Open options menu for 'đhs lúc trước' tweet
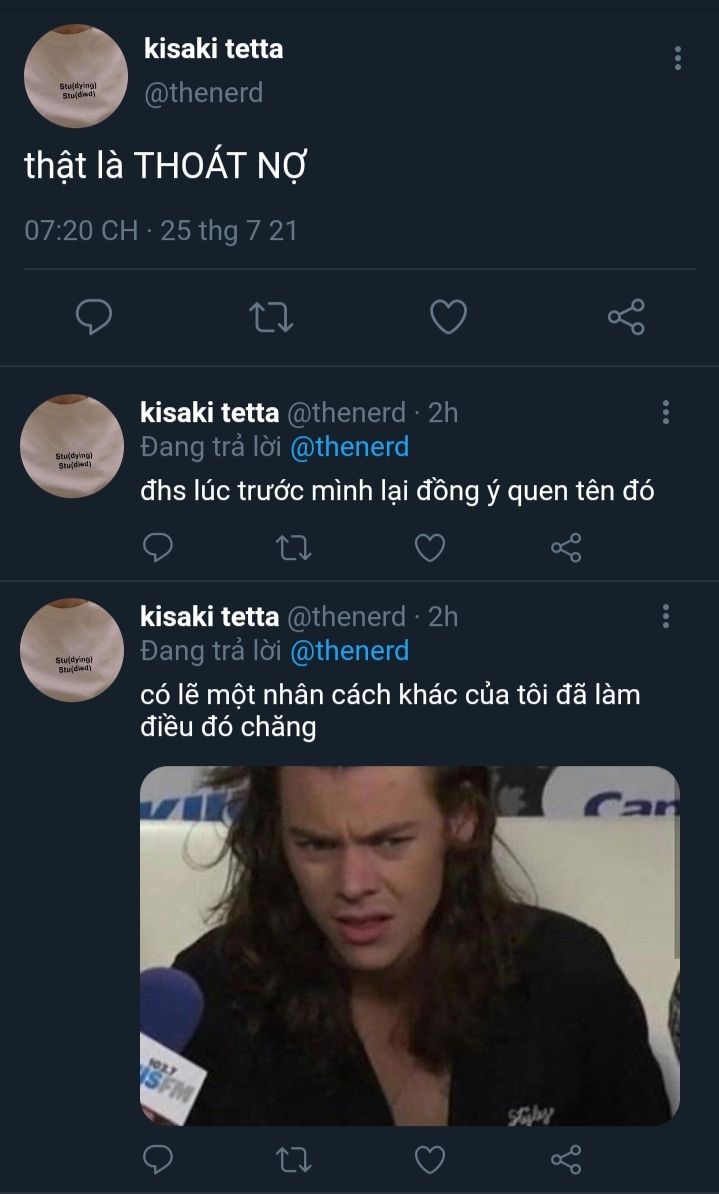Screen dimensions: 719x1194 (x=666, y=412)
